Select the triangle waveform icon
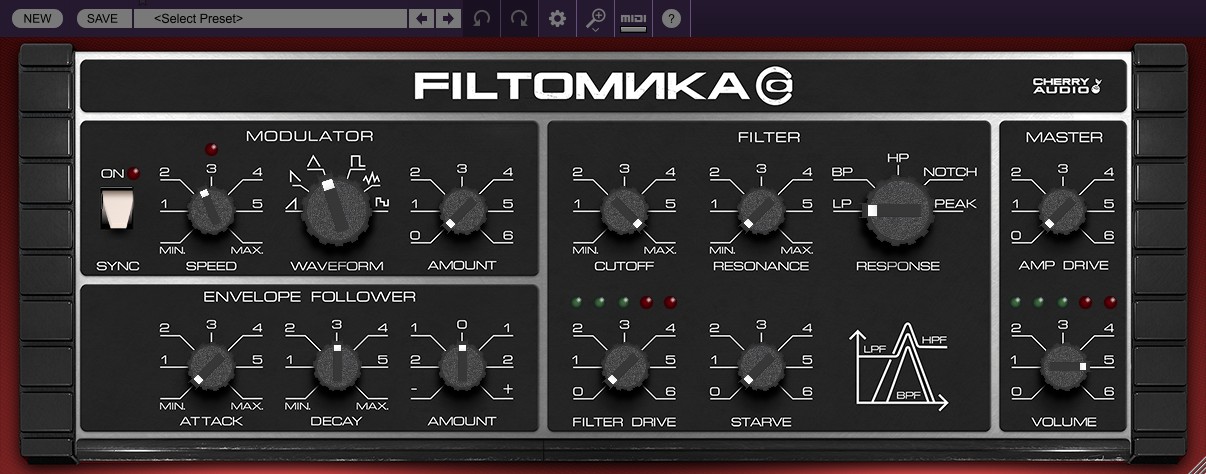The image size is (1206, 474). 315,160
